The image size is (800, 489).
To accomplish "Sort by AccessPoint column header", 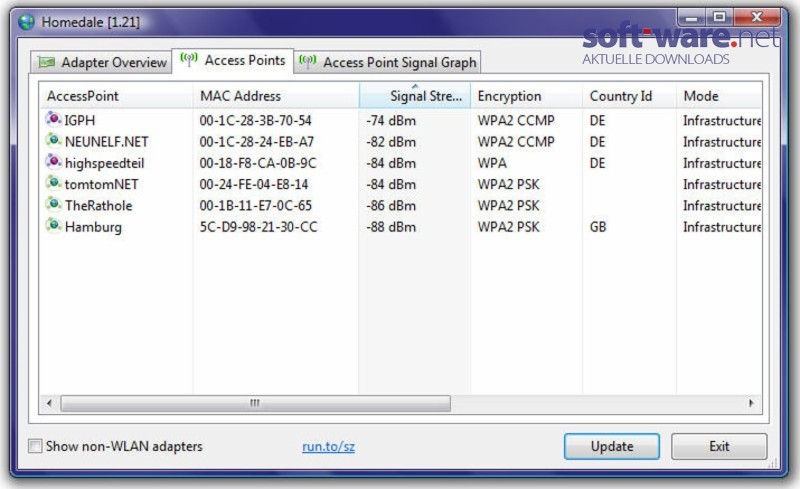I will (116, 95).
